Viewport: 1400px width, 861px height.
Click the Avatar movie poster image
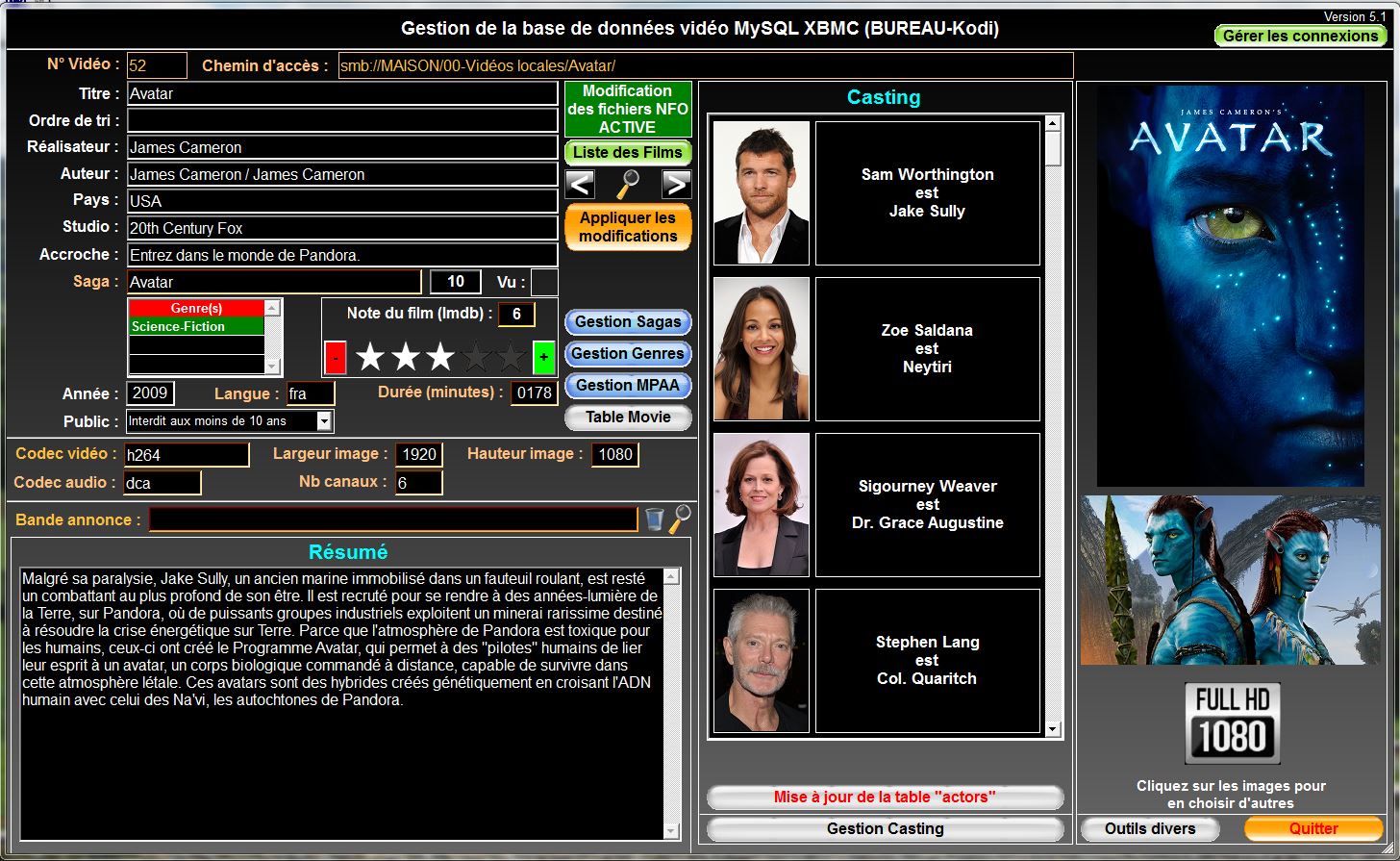[x=1230, y=286]
